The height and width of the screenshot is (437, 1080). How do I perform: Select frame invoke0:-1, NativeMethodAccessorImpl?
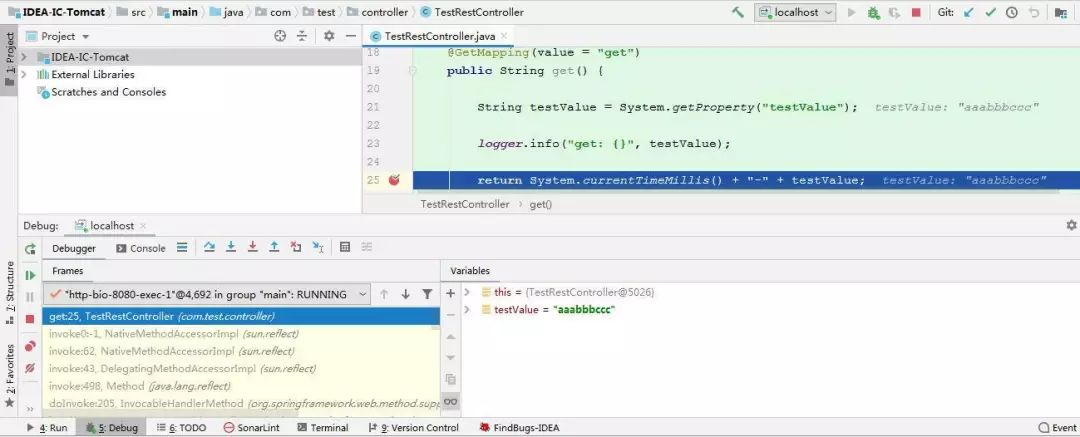(x=241, y=334)
